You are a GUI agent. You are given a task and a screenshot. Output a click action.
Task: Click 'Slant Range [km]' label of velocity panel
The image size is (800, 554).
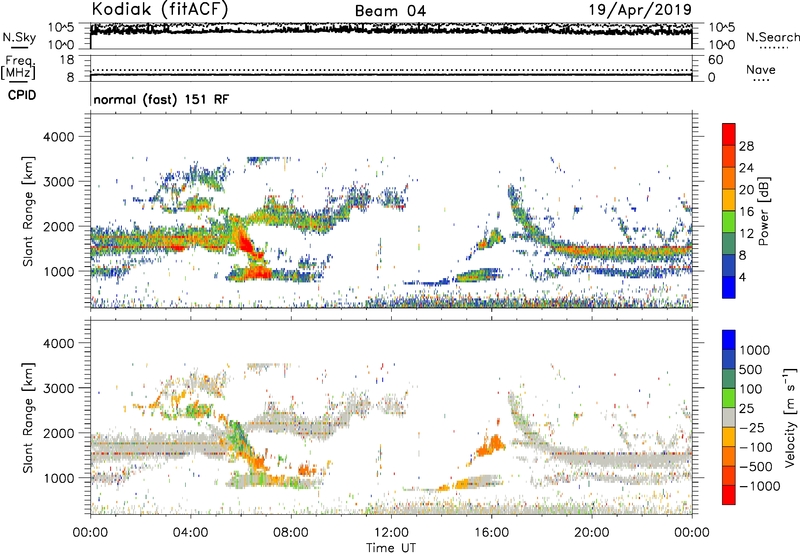click(28, 418)
